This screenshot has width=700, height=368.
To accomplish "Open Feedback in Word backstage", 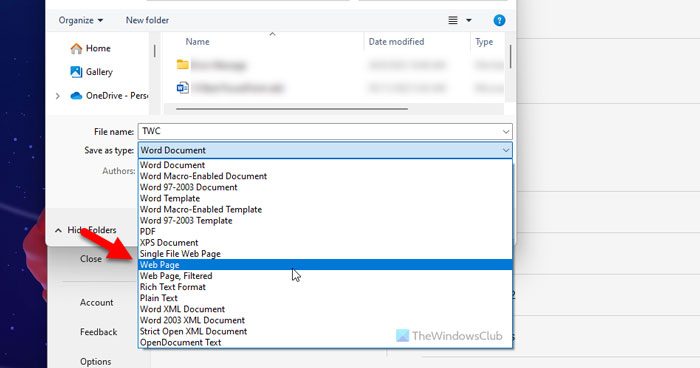I will (x=99, y=332).
